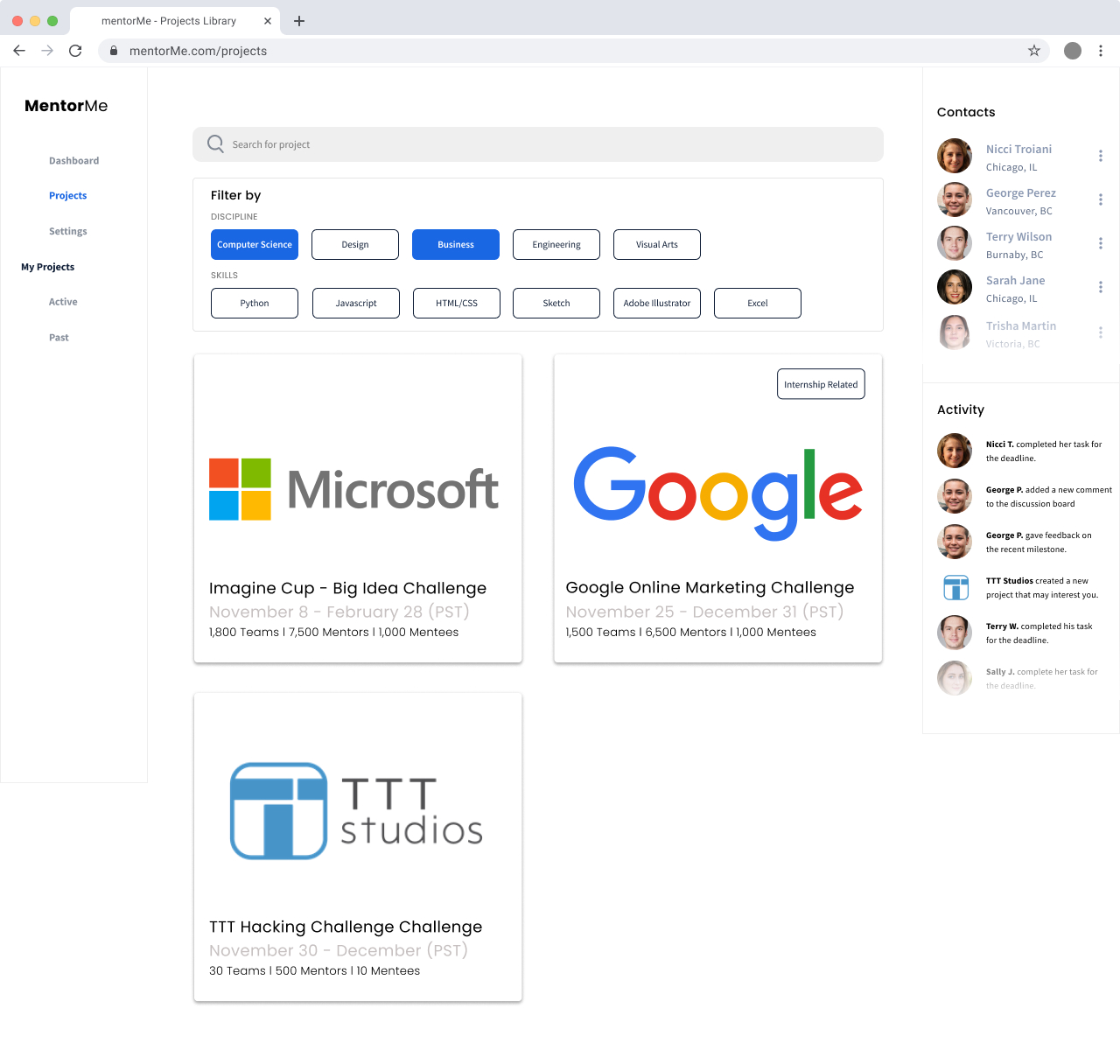The height and width of the screenshot is (1064, 1120).
Task: Reload the page with the refresh icon
Action: 75,51
